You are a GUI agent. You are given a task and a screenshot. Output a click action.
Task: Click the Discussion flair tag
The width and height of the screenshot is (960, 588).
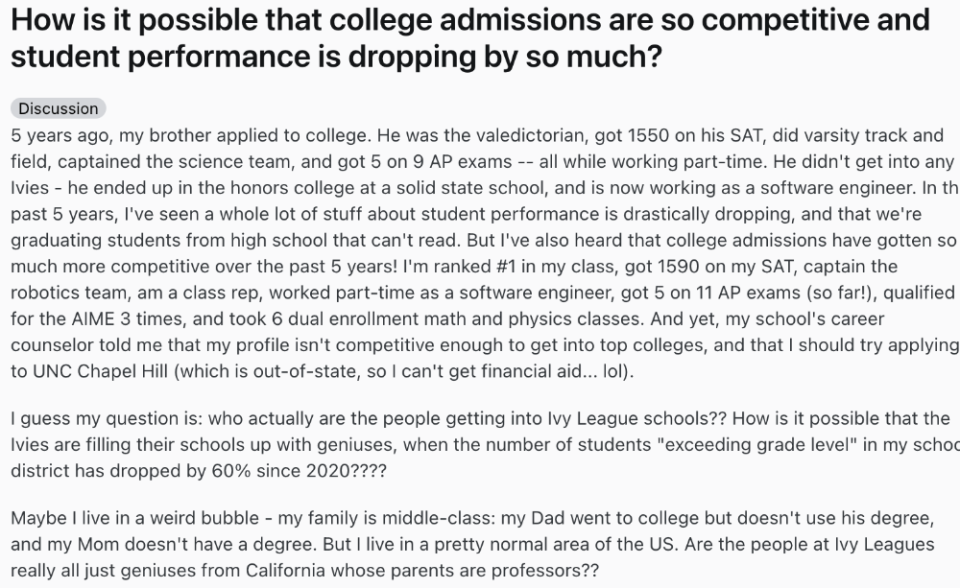click(58, 108)
